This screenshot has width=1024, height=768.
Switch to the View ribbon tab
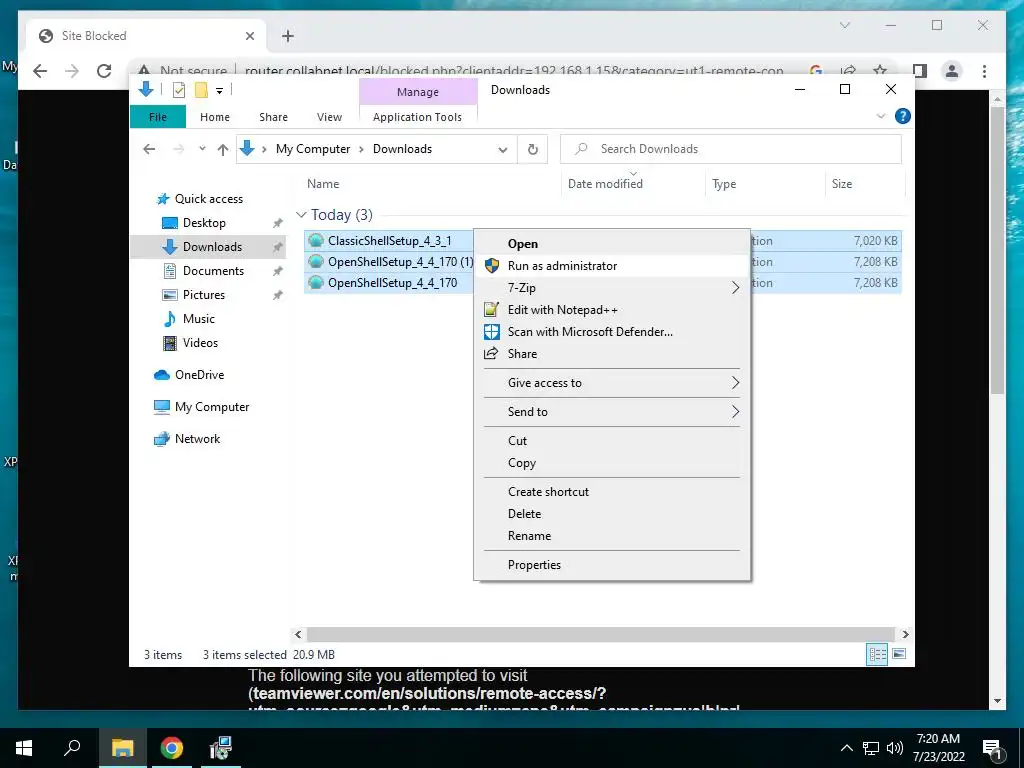pos(329,117)
